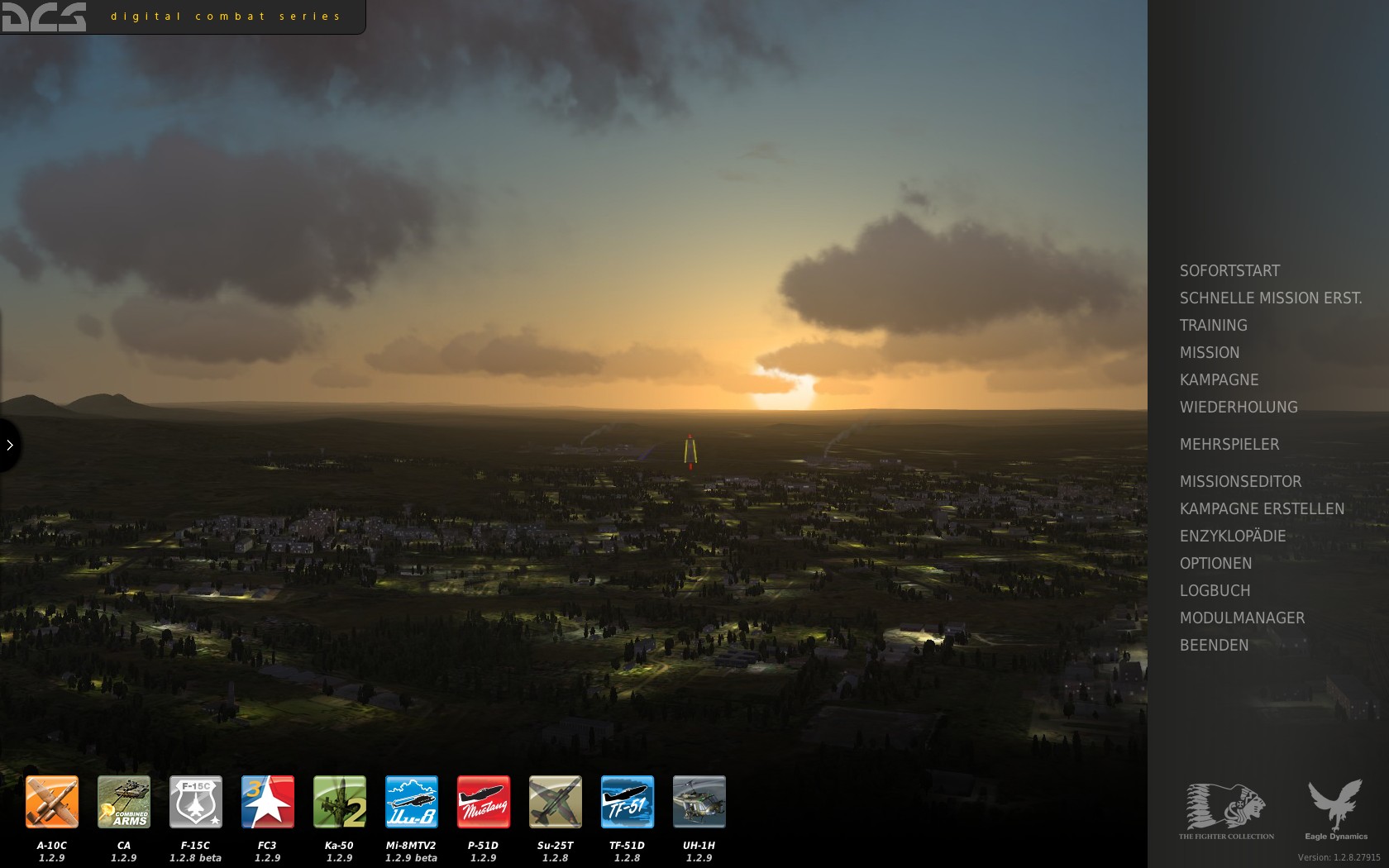The height and width of the screenshot is (868, 1389).
Task: Launch the MISSIONSEDITOR
Action: click(1240, 482)
